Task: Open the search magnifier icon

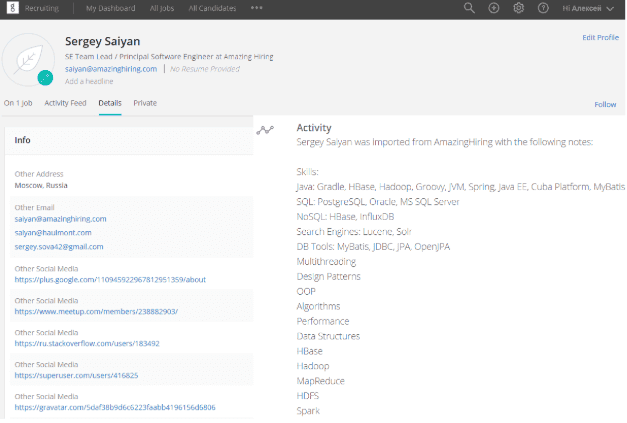Action: point(470,8)
